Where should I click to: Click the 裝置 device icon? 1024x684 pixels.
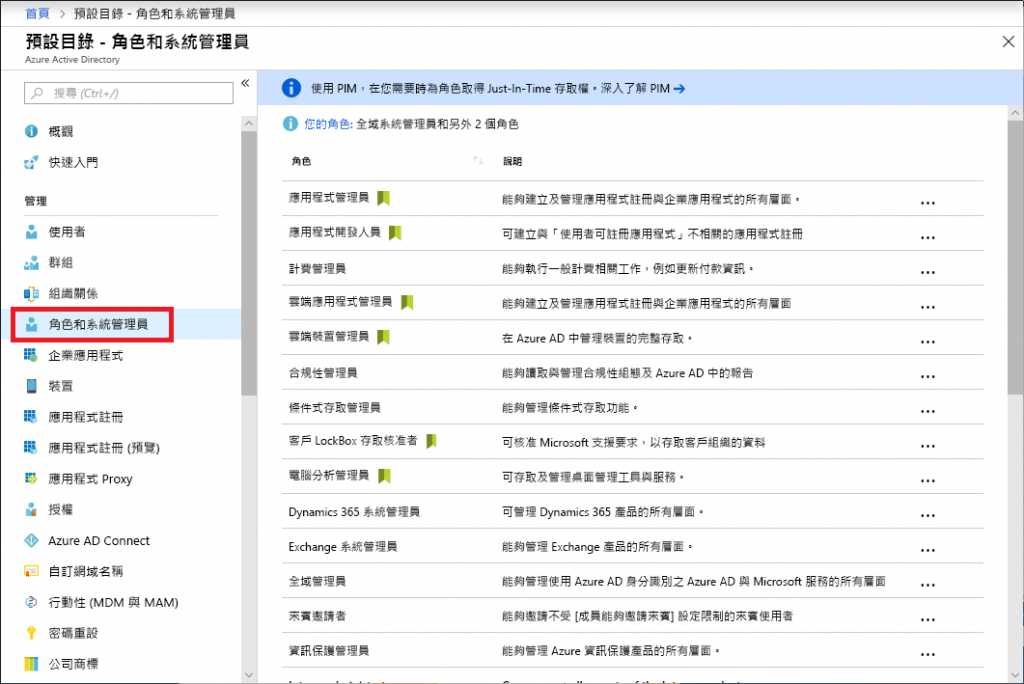pos(31,386)
